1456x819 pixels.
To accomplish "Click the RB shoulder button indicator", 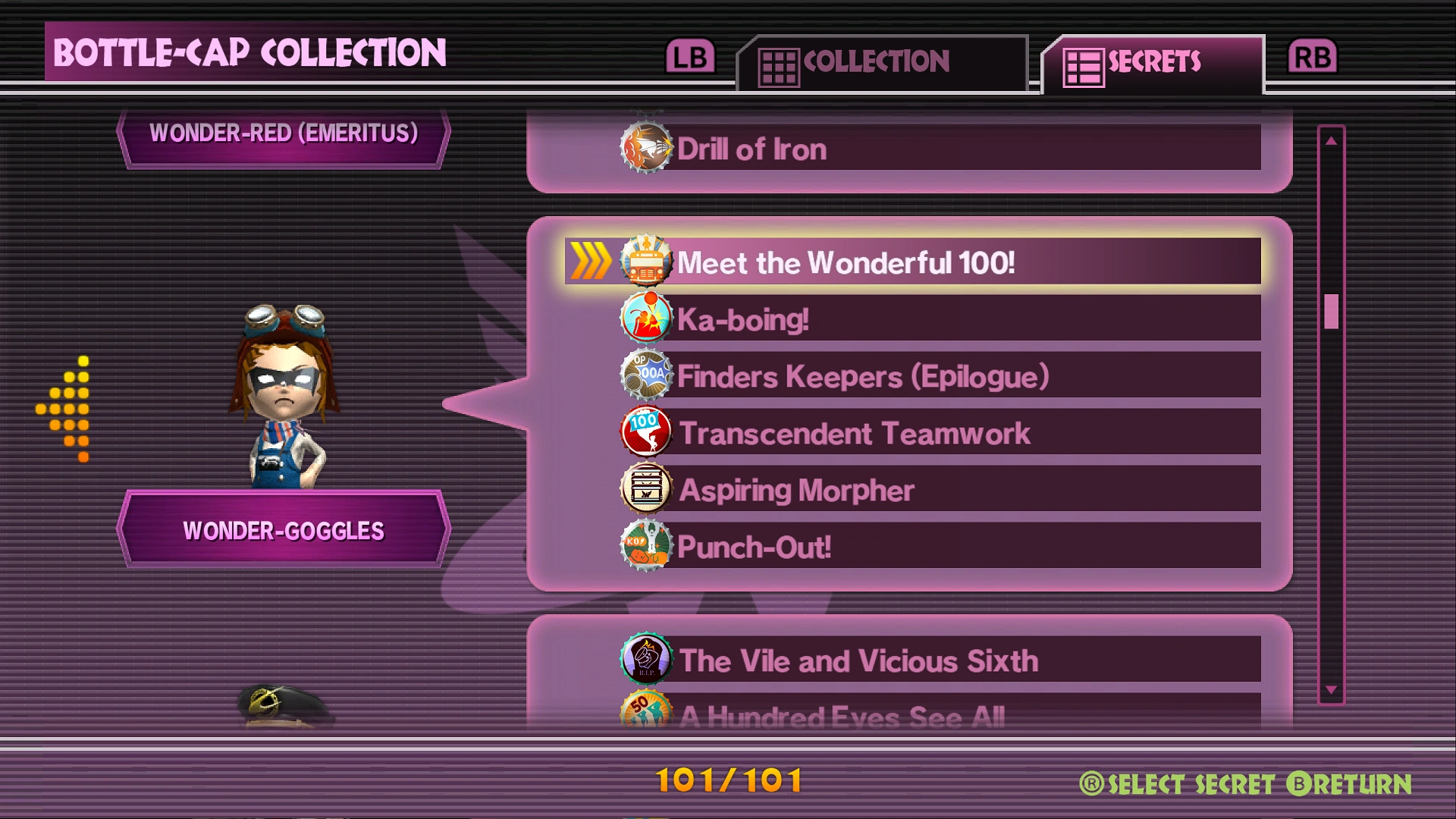I will click(x=1312, y=57).
